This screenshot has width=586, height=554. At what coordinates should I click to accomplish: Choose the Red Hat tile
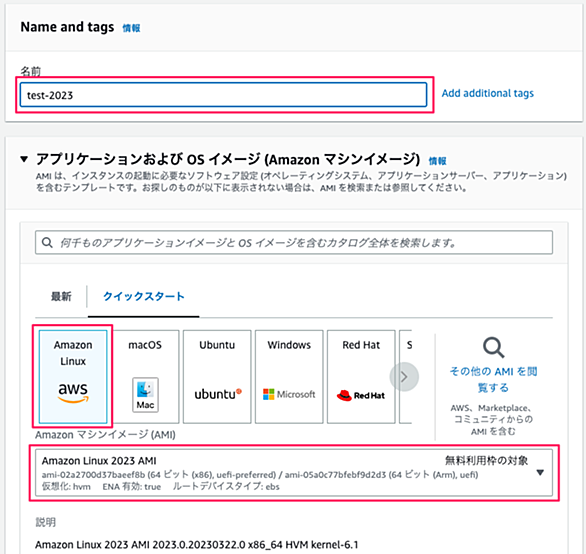[x=361, y=376]
